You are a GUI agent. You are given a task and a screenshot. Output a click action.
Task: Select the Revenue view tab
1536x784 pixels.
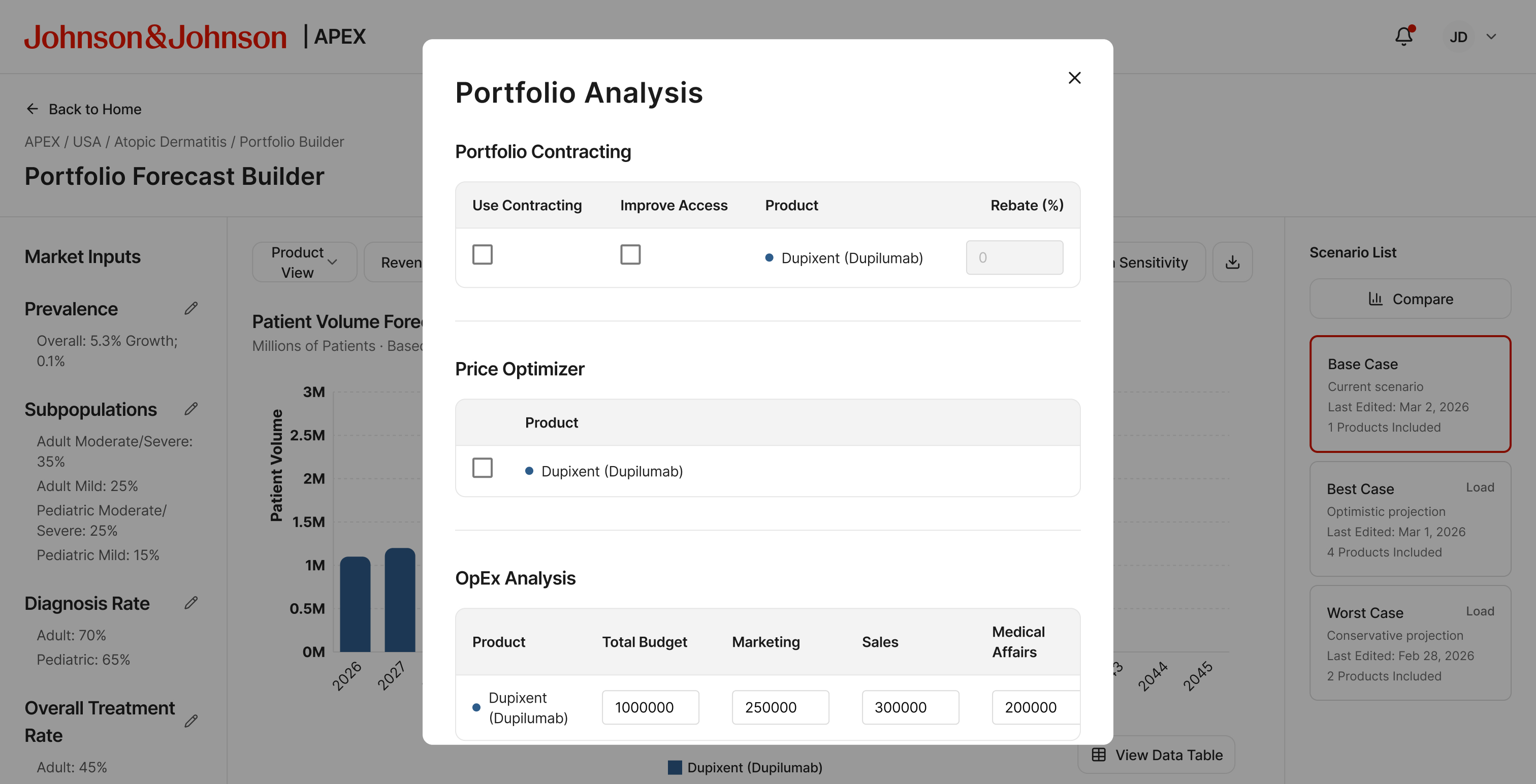[395, 262]
